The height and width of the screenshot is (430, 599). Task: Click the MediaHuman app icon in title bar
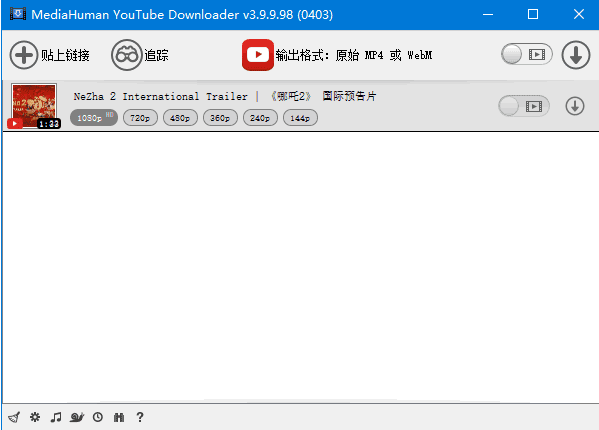[x=18, y=14]
